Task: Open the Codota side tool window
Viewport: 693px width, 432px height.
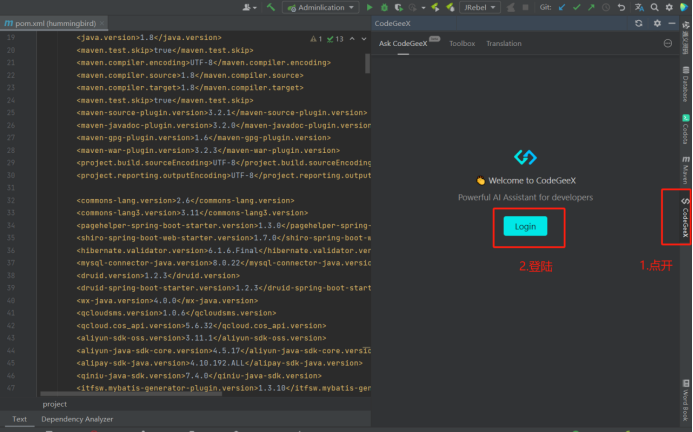Action: (685, 129)
